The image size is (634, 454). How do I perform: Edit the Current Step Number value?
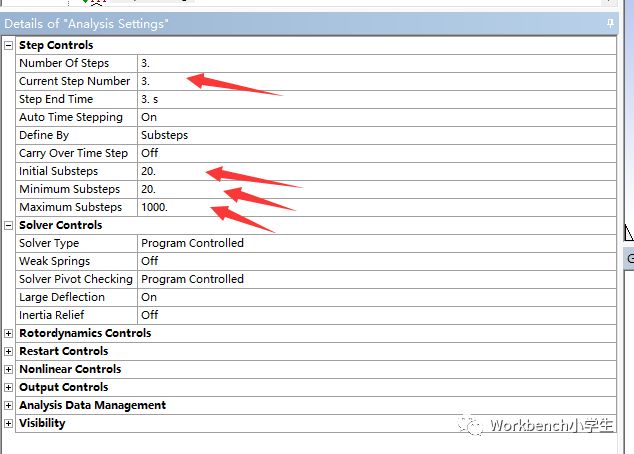click(377, 81)
